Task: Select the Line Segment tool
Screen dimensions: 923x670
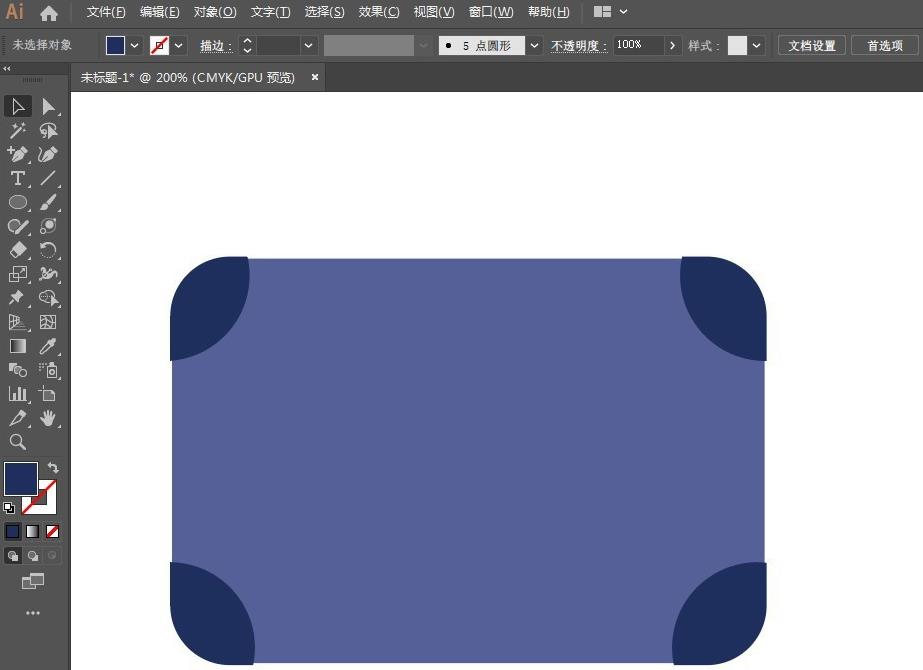Action: tap(48, 178)
